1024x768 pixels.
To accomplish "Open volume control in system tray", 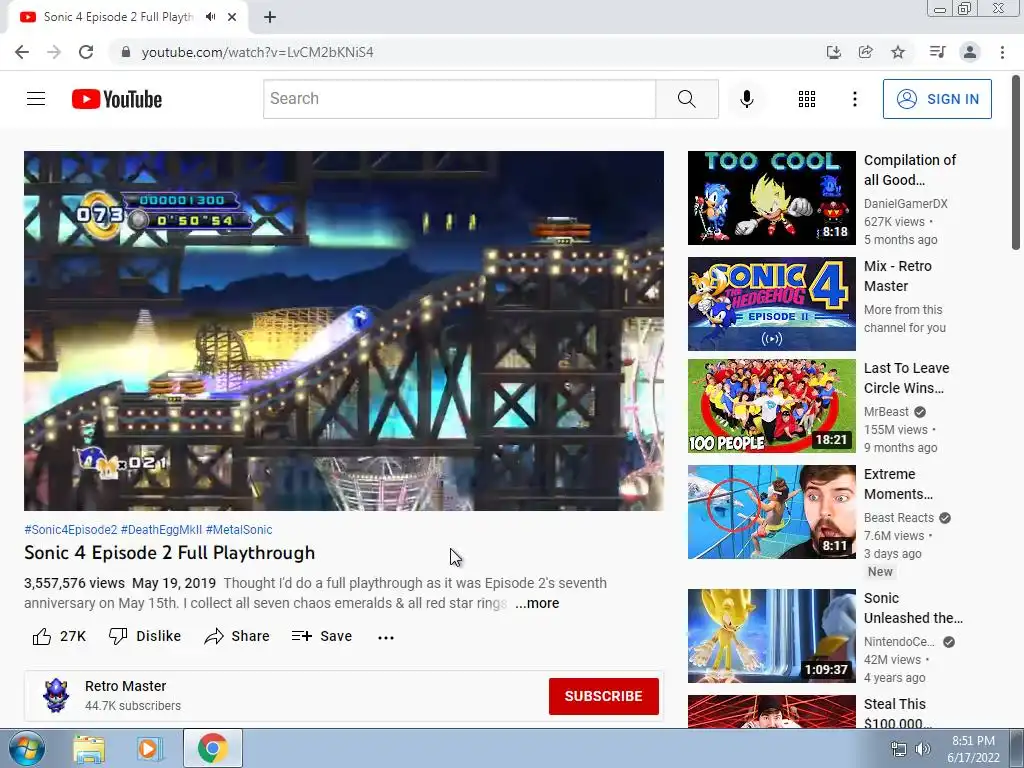I will [922, 749].
